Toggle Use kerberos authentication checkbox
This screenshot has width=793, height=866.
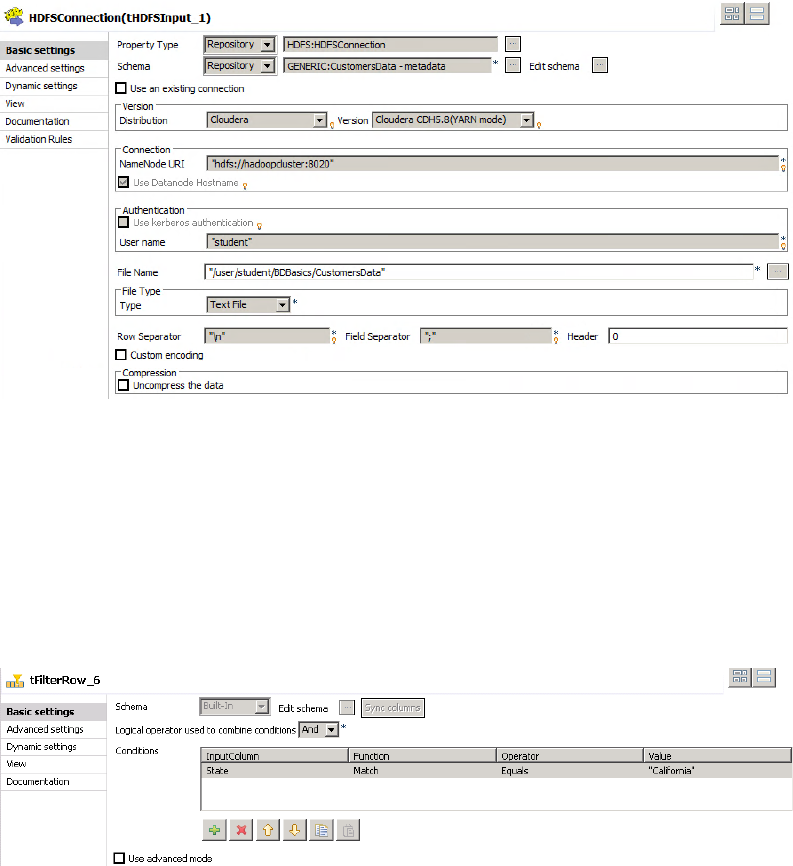click(124, 222)
